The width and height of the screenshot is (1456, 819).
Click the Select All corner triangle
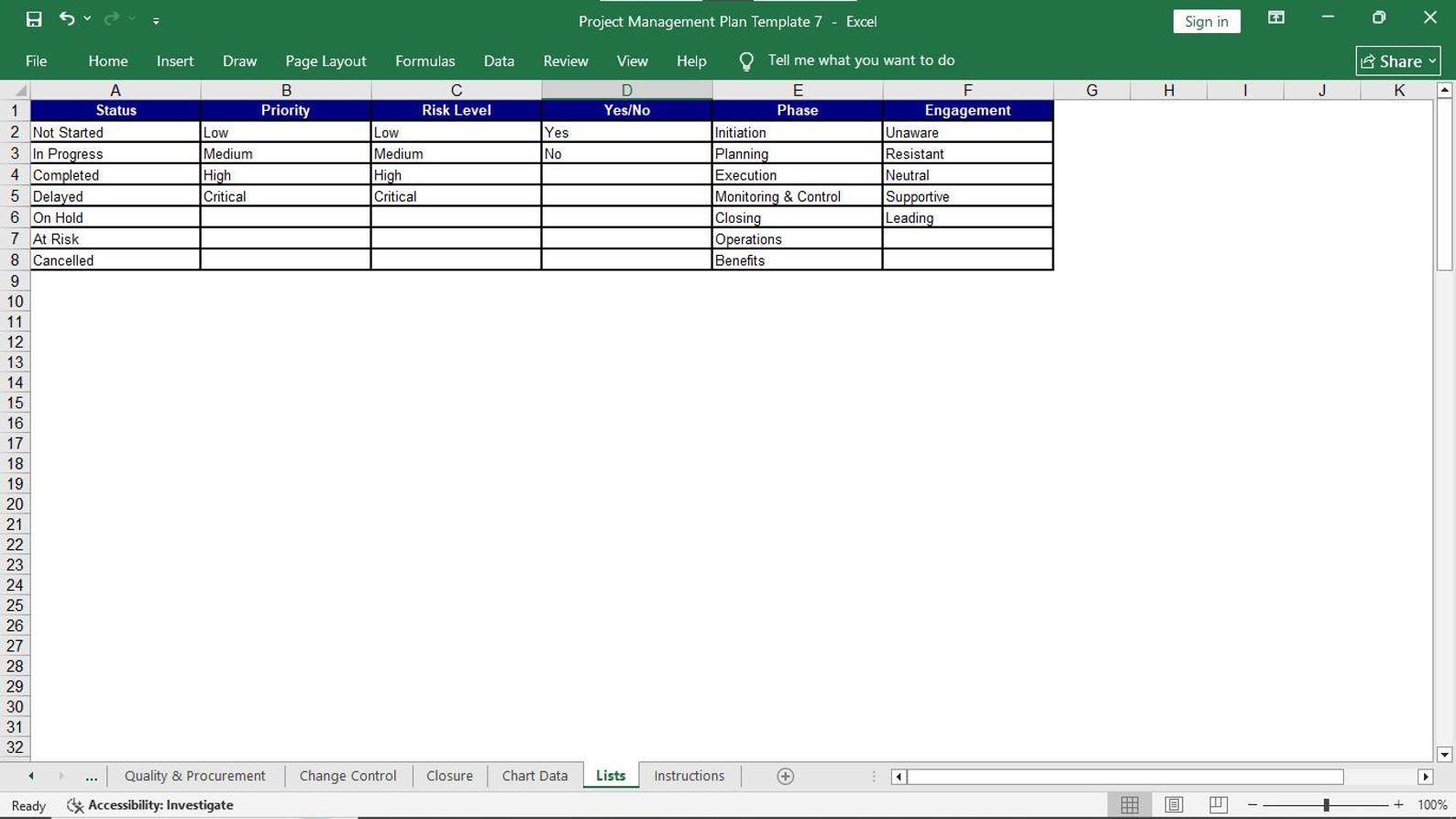point(16,90)
